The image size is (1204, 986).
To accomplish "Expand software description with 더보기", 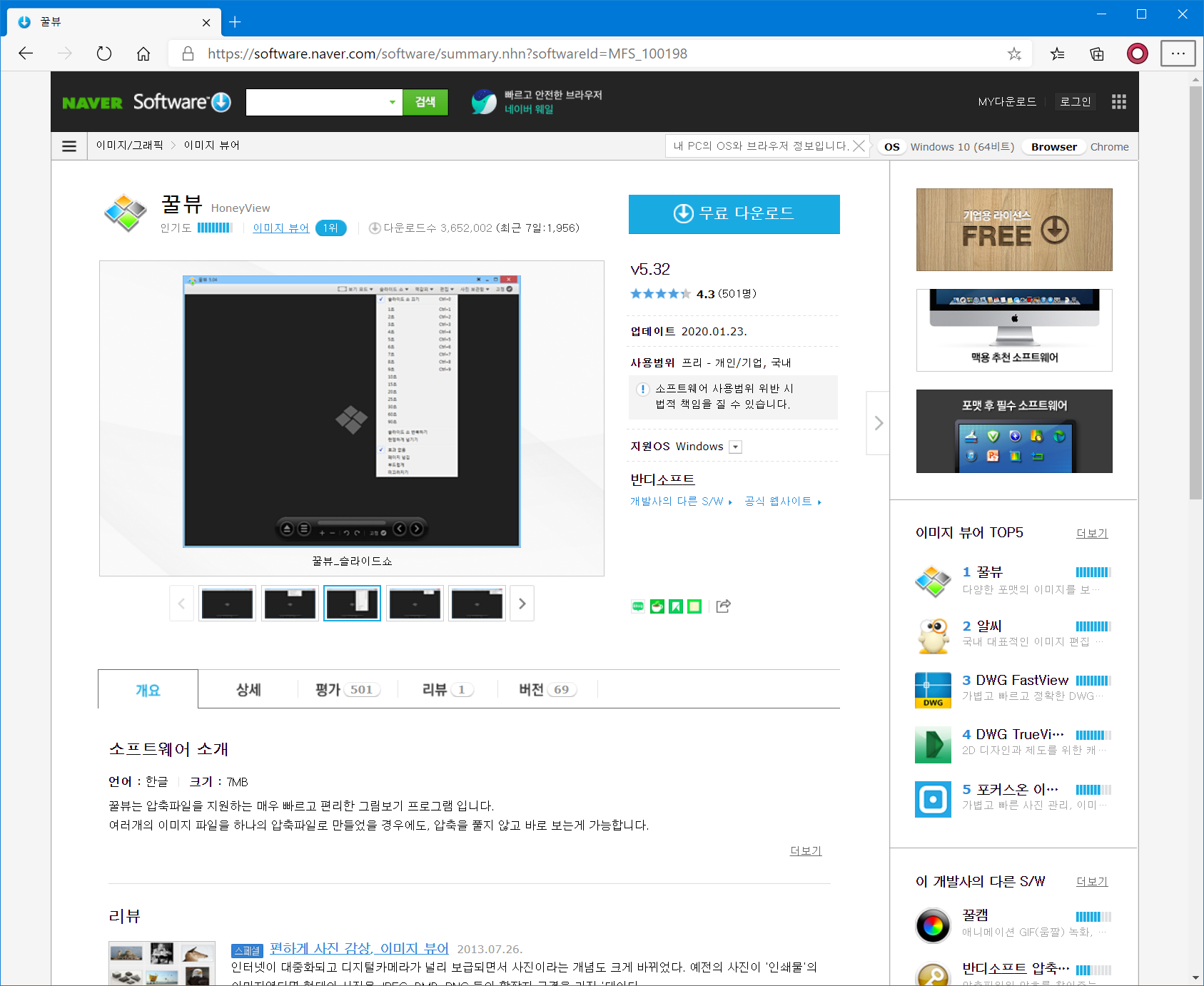I will point(806,850).
